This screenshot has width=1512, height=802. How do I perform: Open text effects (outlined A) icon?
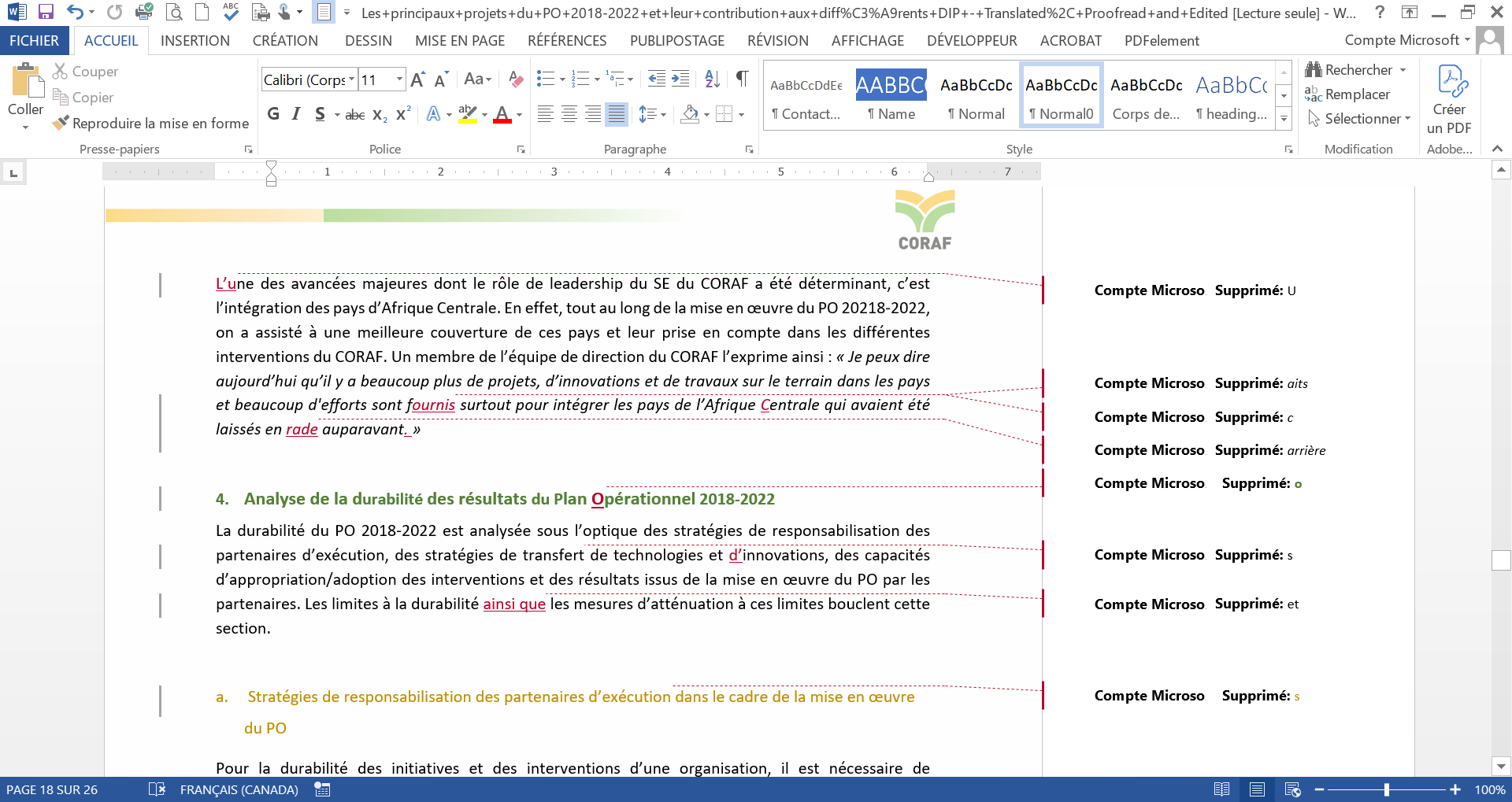point(433,114)
